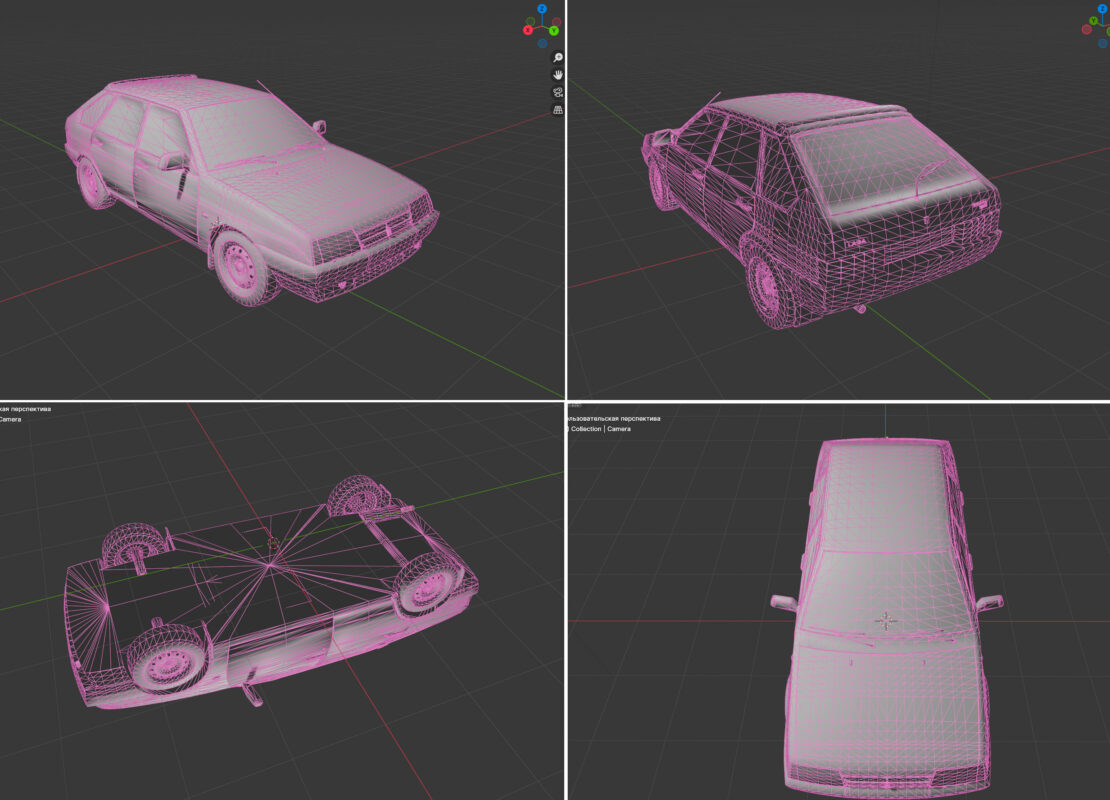
Task: Select the dim negative Z circle in first viewport gizmo
Action: point(542,43)
